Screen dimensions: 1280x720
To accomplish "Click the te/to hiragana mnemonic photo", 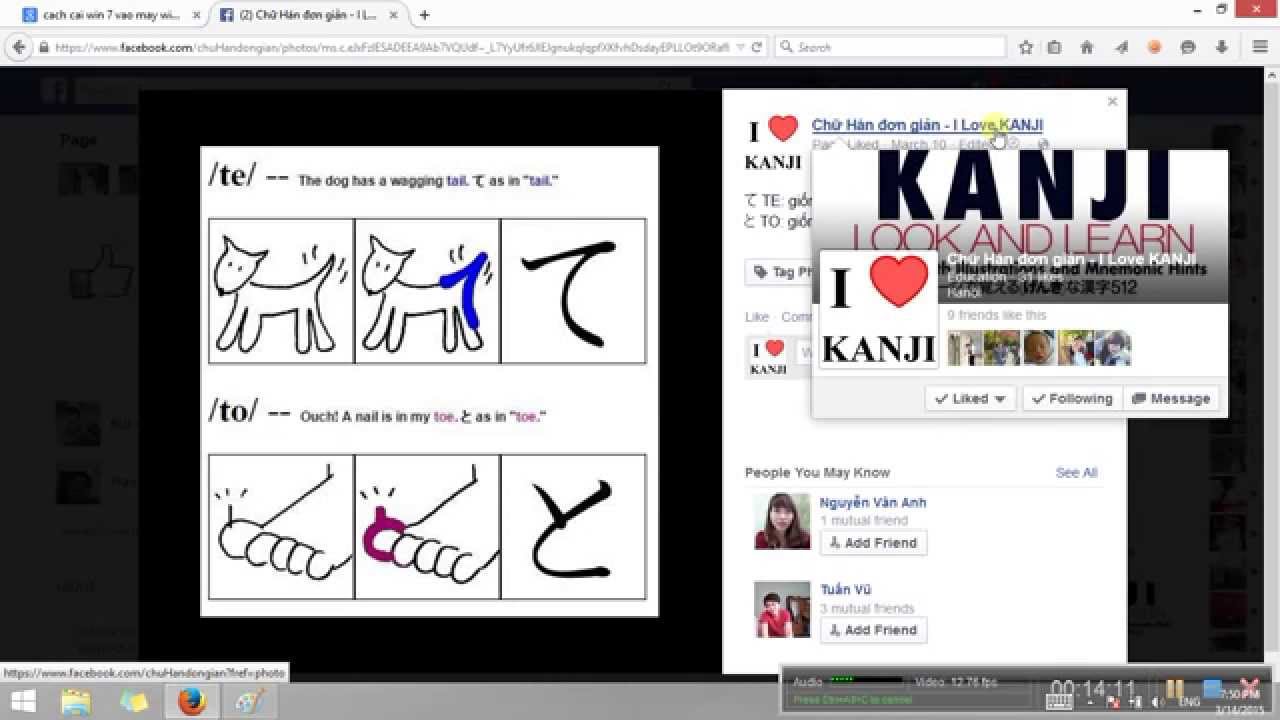I will pyautogui.click(x=429, y=381).
